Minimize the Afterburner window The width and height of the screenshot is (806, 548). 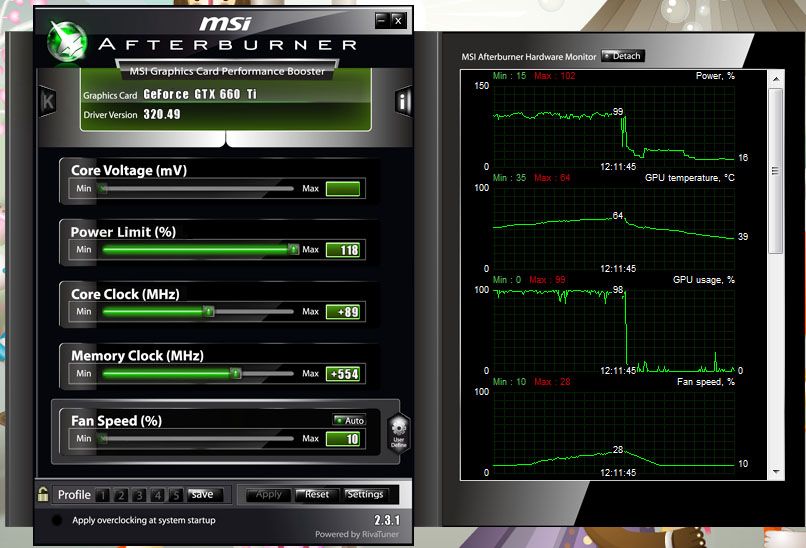point(381,19)
